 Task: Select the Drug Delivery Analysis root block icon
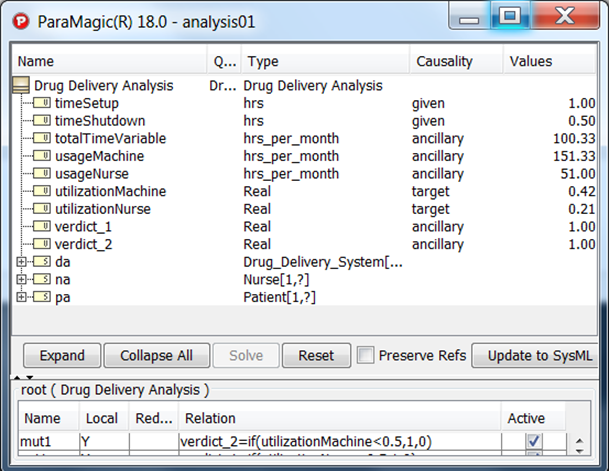click(21, 85)
